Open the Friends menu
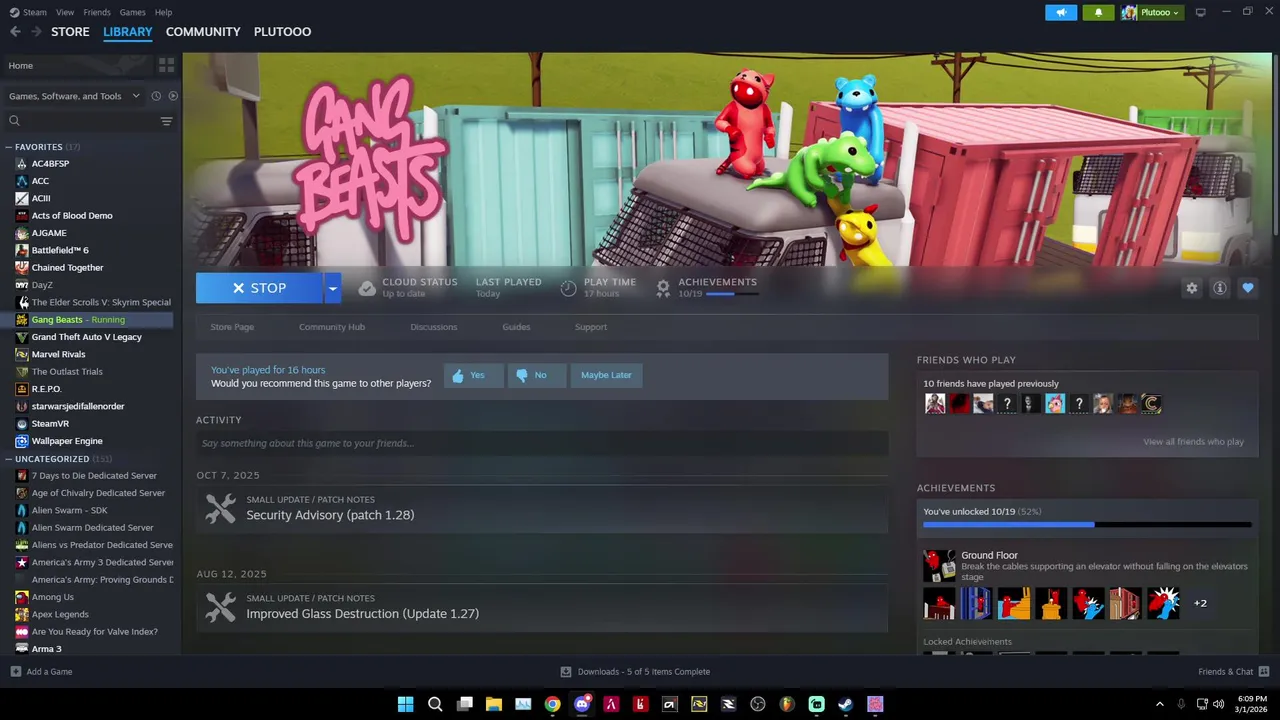Image resolution: width=1280 pixels, height=720 pixels. (97, 12)
